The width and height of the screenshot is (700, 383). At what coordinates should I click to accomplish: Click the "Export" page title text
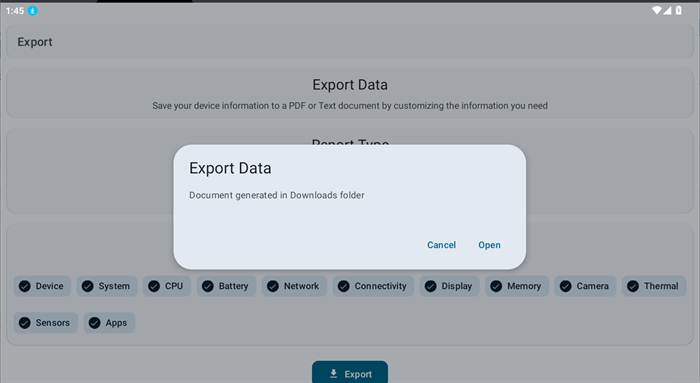coord(35,42)
